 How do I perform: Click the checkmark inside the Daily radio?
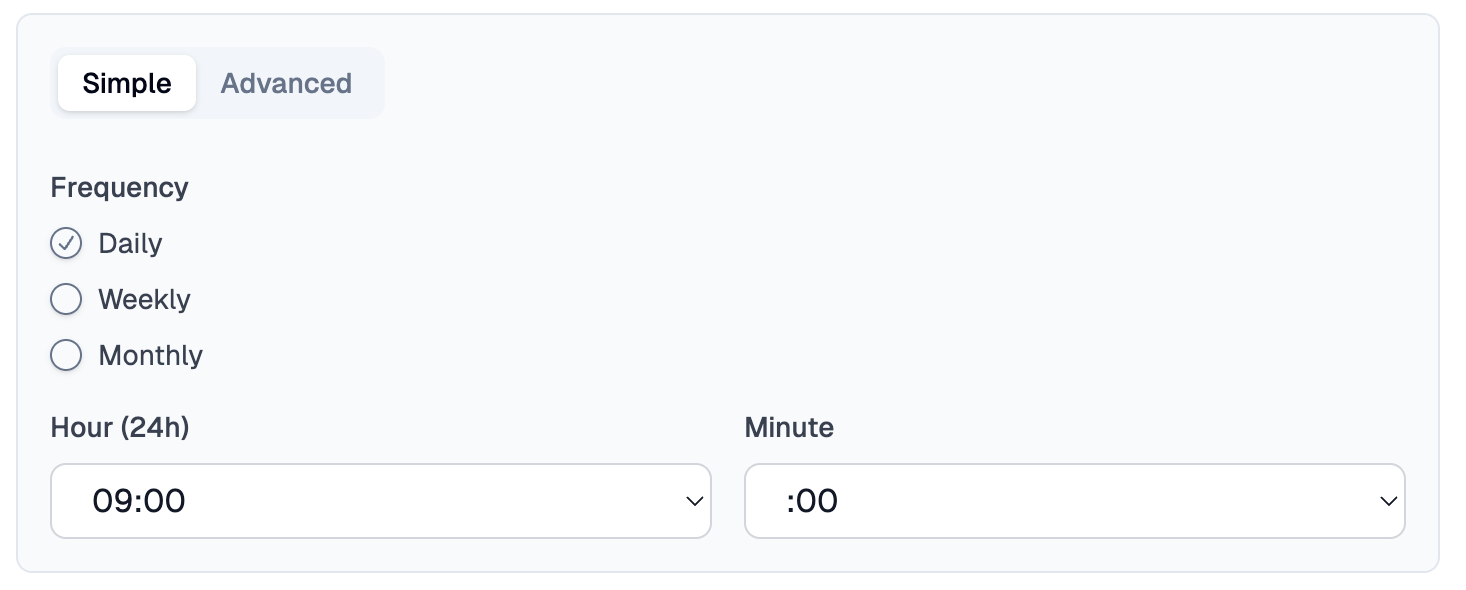pos(66,243)
